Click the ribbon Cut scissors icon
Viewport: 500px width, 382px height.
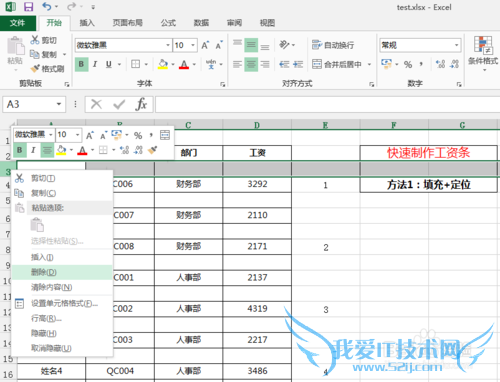[x=35, y=40]
